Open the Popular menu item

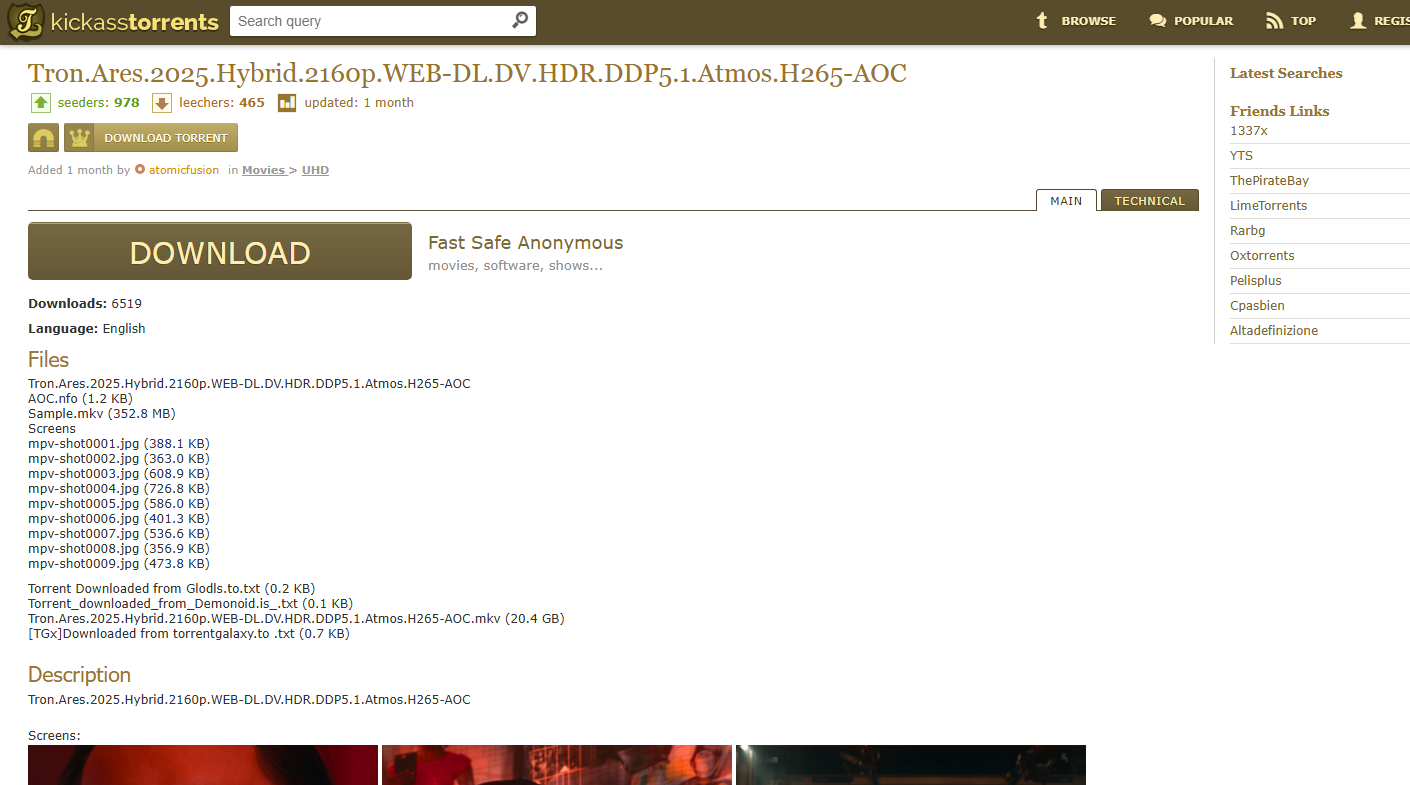(x=1191, y=21)
